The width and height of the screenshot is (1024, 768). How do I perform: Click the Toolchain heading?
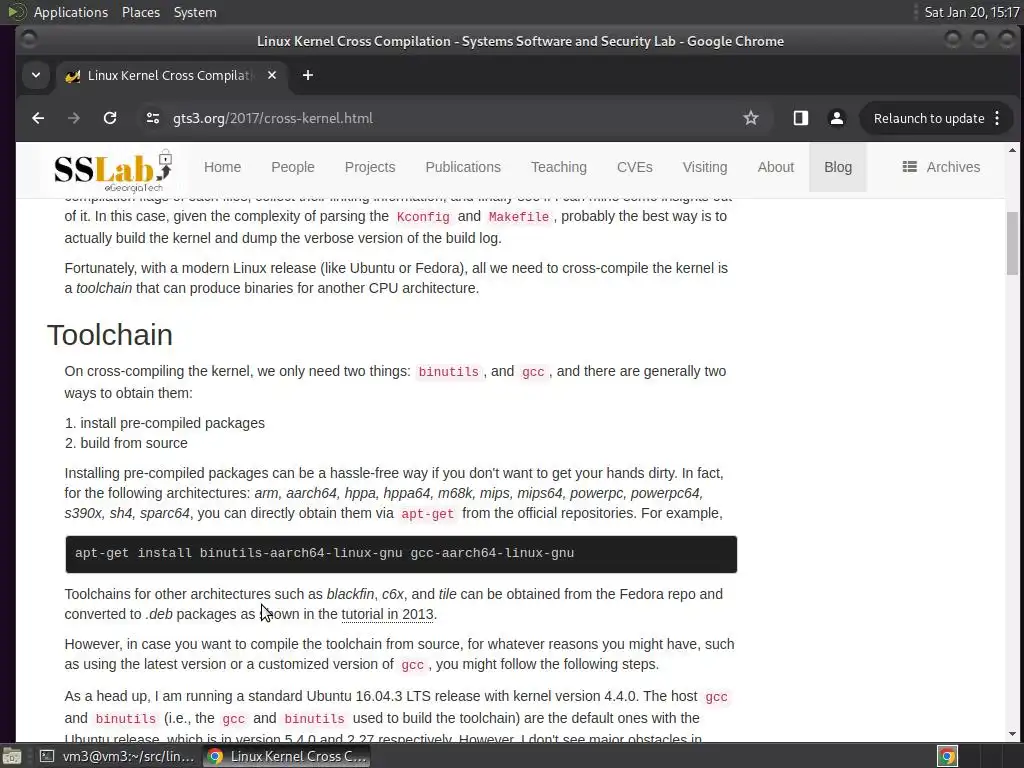click(x=110, y=335)
